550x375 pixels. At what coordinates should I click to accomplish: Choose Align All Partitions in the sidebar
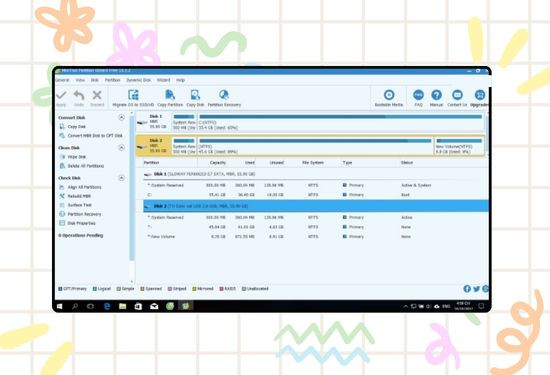coord(80,187)
